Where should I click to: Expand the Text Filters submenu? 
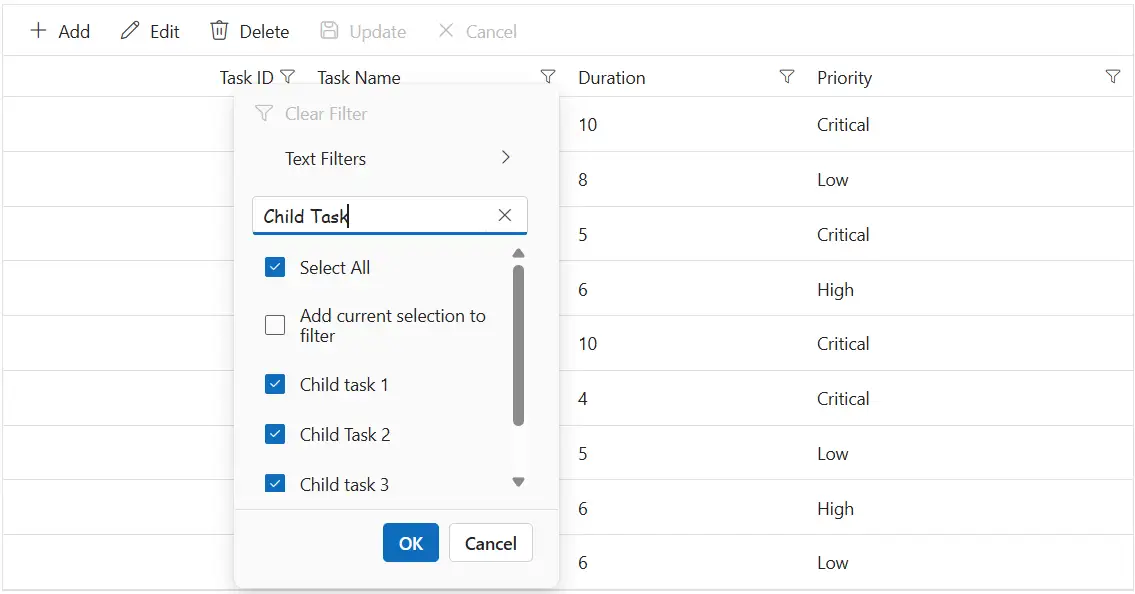pos(396,158)
